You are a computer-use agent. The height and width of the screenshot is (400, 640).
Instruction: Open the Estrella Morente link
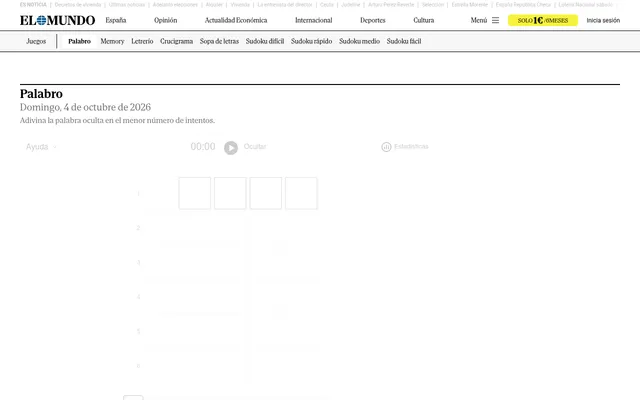click(470, 4)
